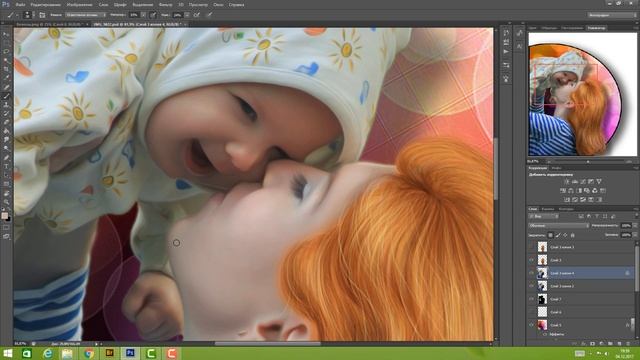Select the Zoom tool
The image size is (640, 360).
tap(6, 202)
